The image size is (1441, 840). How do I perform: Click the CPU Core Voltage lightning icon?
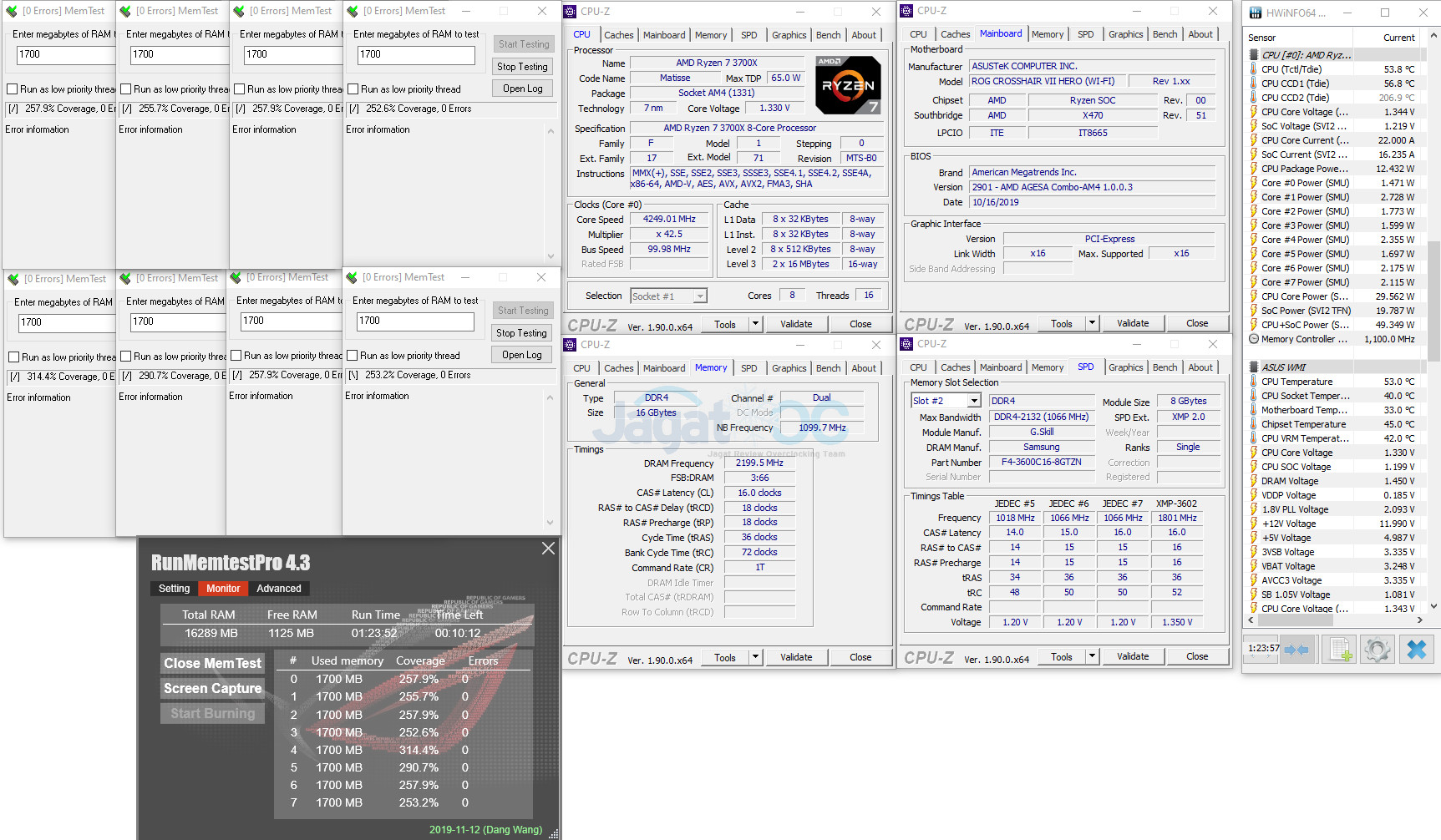pyautogui.click(x=1253, y=112)
